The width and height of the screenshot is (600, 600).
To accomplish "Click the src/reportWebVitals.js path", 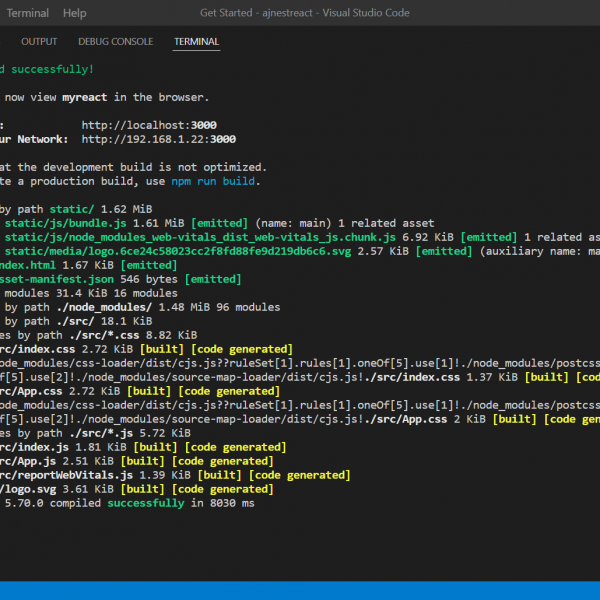I will coord(65,475).
